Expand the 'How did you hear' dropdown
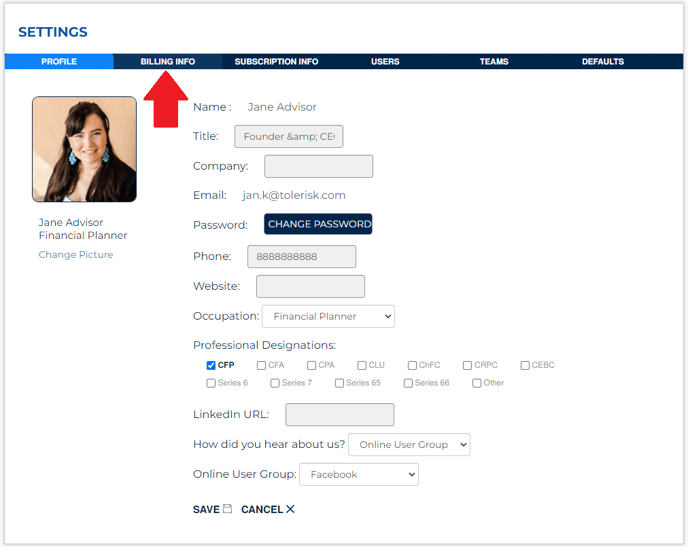Image resolution: width=688 pixels, height=547 pixels. 408,444
